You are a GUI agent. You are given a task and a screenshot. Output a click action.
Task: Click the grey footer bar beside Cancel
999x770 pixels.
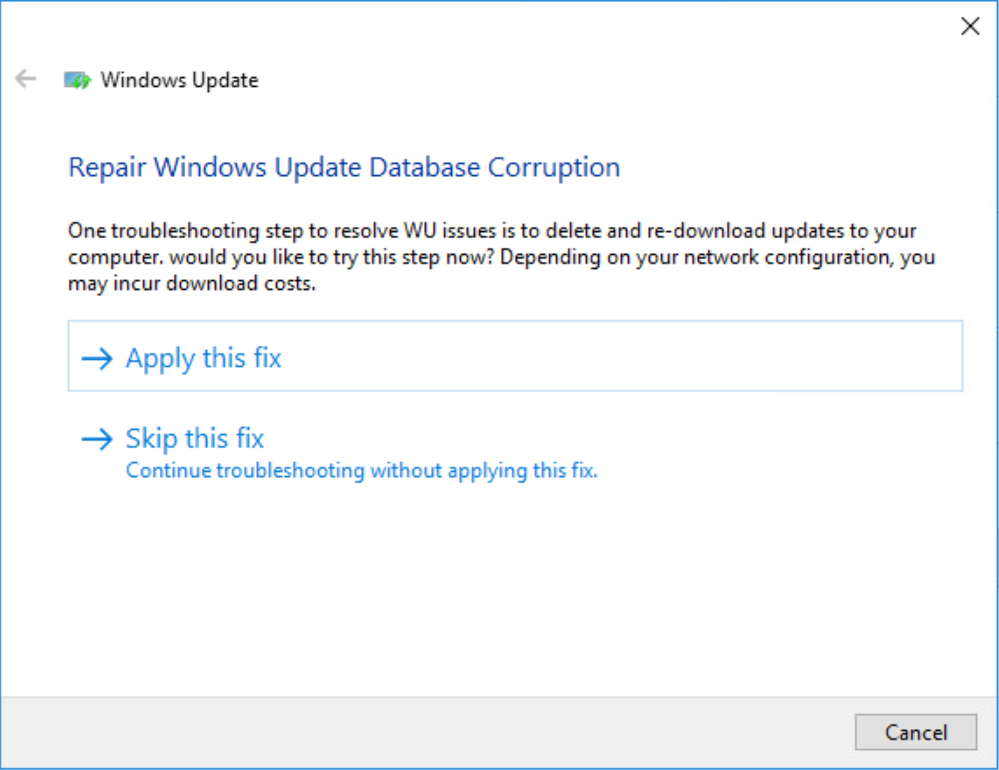click(427, 732)
